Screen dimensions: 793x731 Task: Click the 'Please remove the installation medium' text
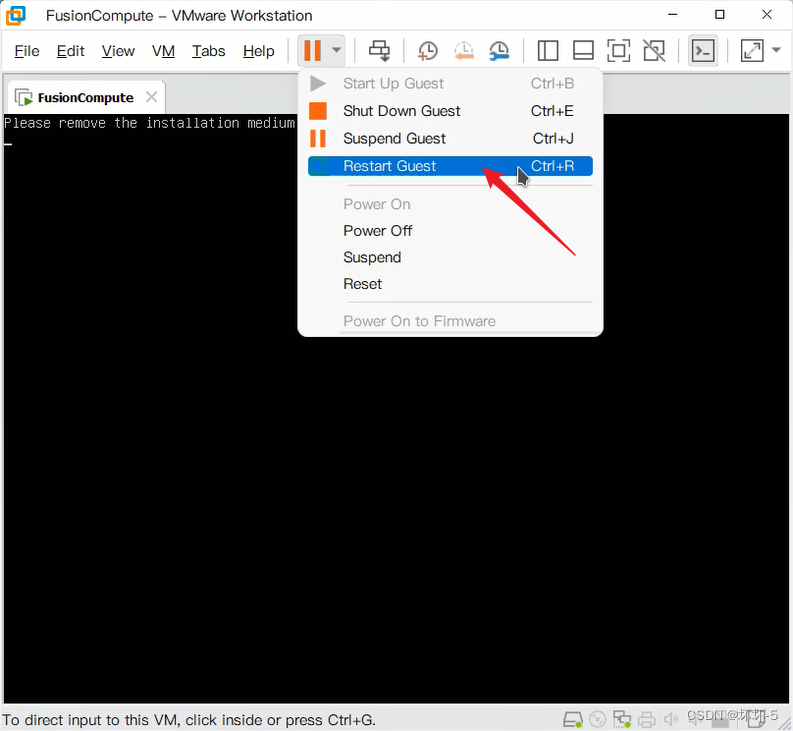click(x=149, y=123)
